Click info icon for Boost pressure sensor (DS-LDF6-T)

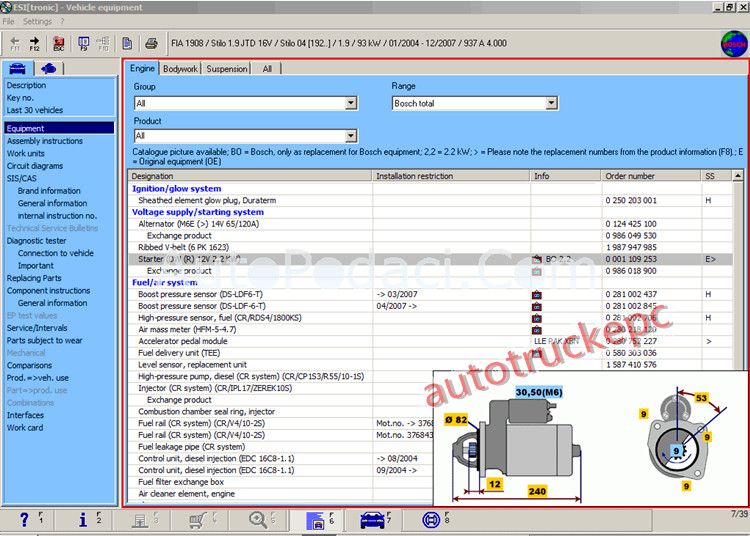[537, 295]
